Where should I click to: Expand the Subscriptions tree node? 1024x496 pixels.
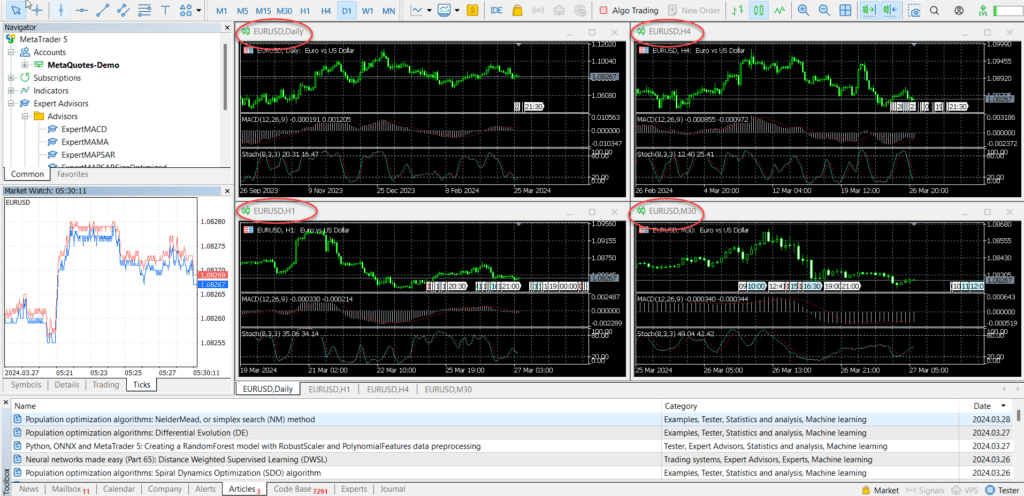[11, 78]
